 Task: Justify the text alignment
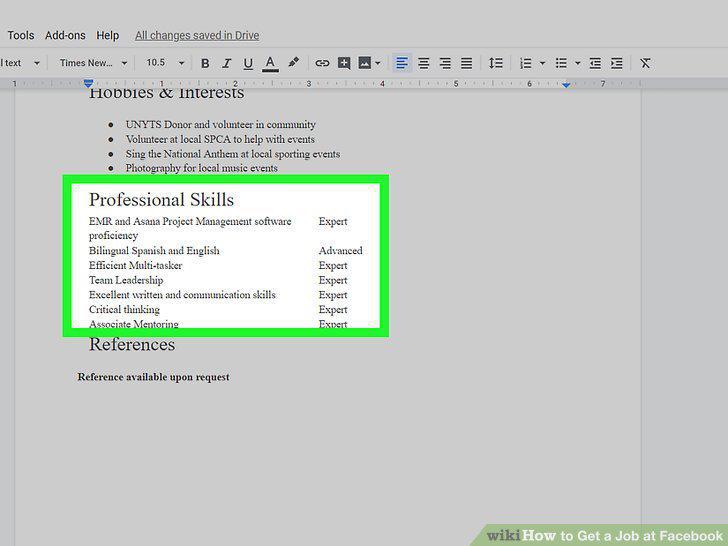467,63
